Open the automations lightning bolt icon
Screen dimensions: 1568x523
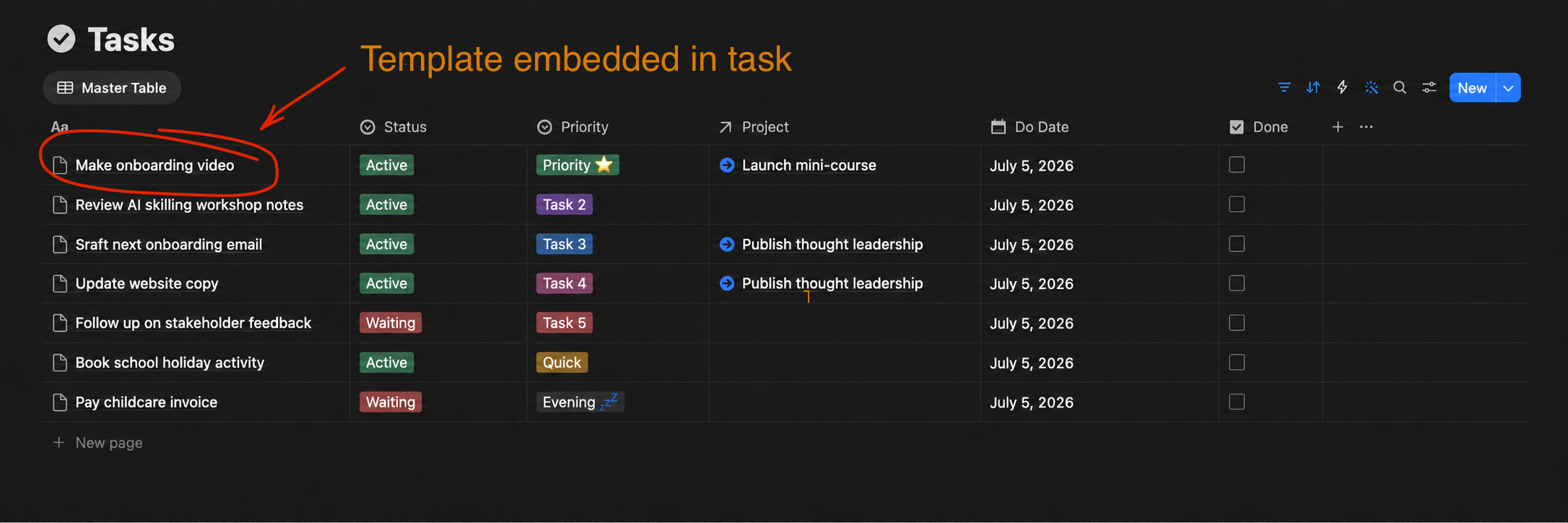point(1342,87)
